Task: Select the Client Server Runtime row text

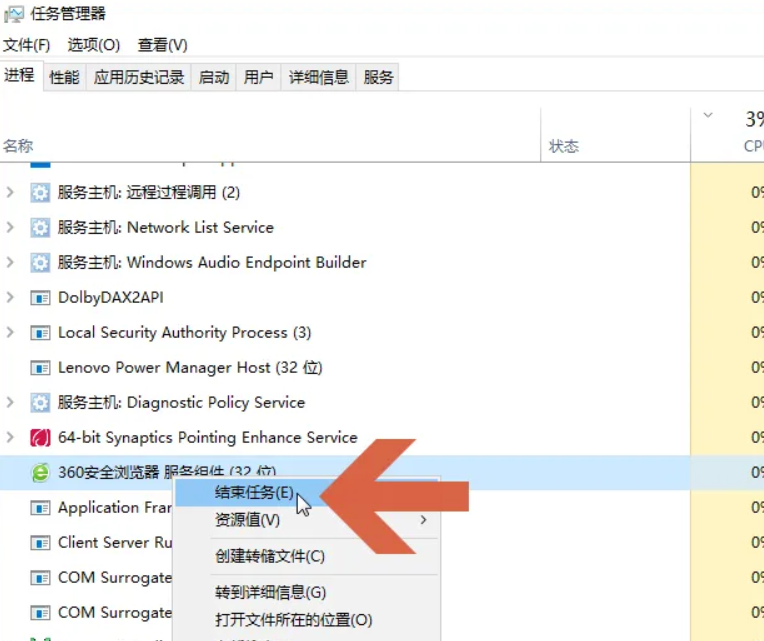Action: click(115, 543)
